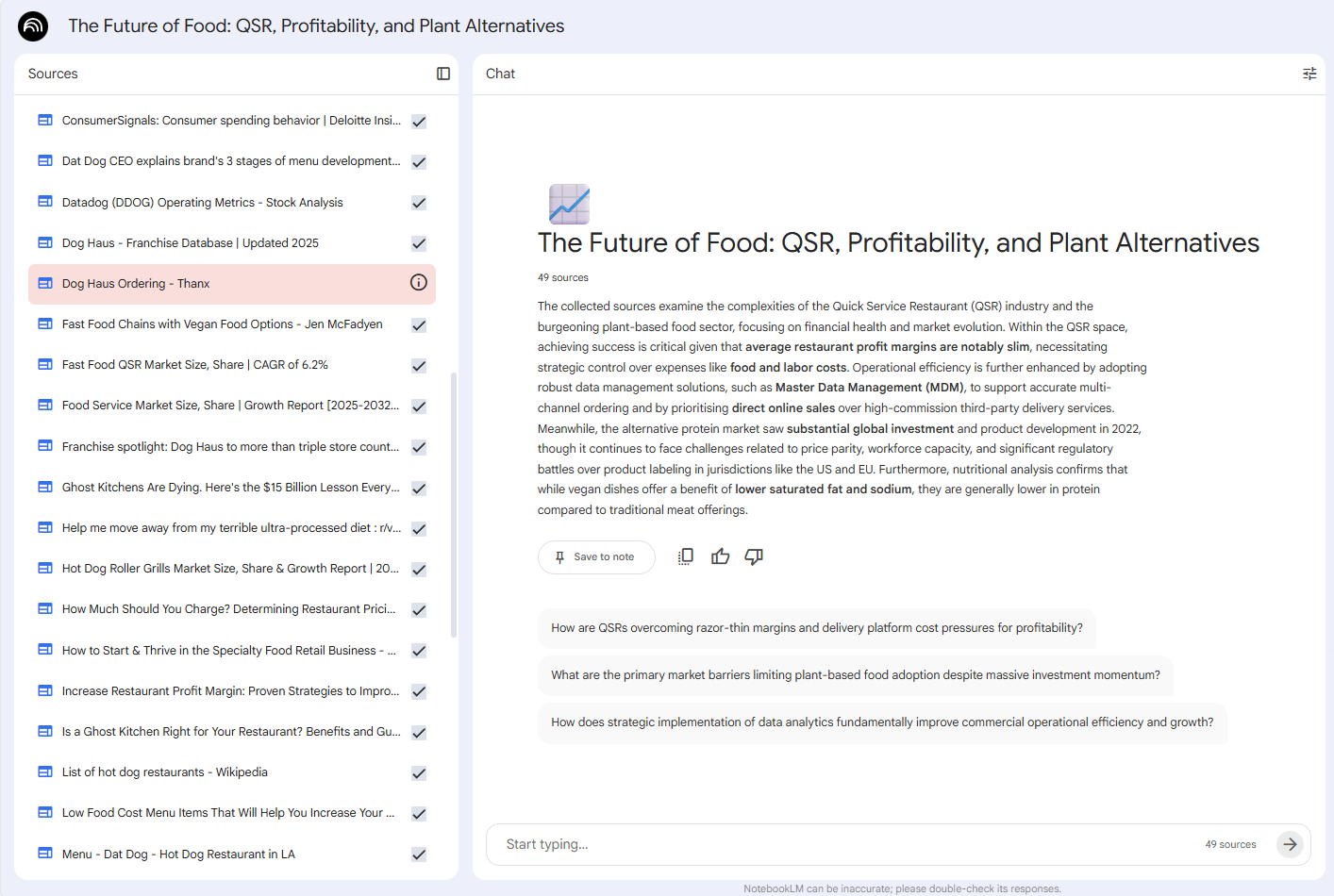Uncheck Ghost Kitchens Are Dying source
1334x896 pixels.
point(419,488)
